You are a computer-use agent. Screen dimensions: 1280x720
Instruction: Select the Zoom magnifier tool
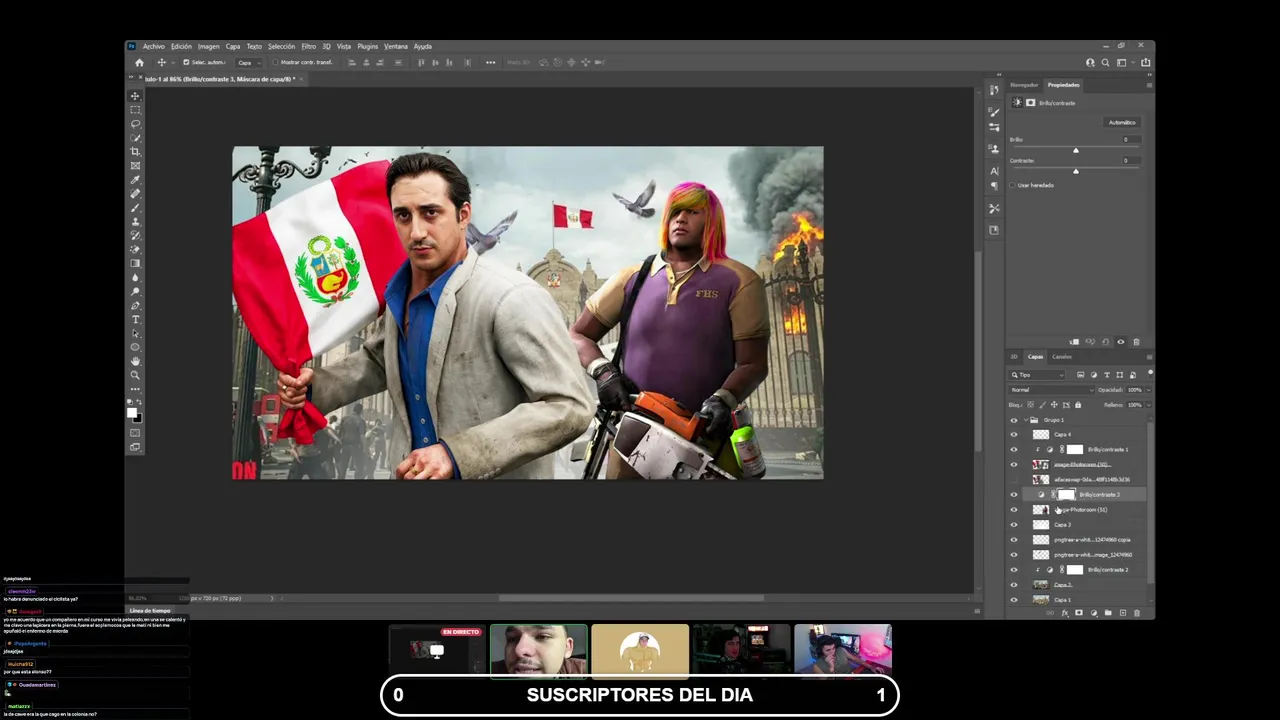pos(135,375)
